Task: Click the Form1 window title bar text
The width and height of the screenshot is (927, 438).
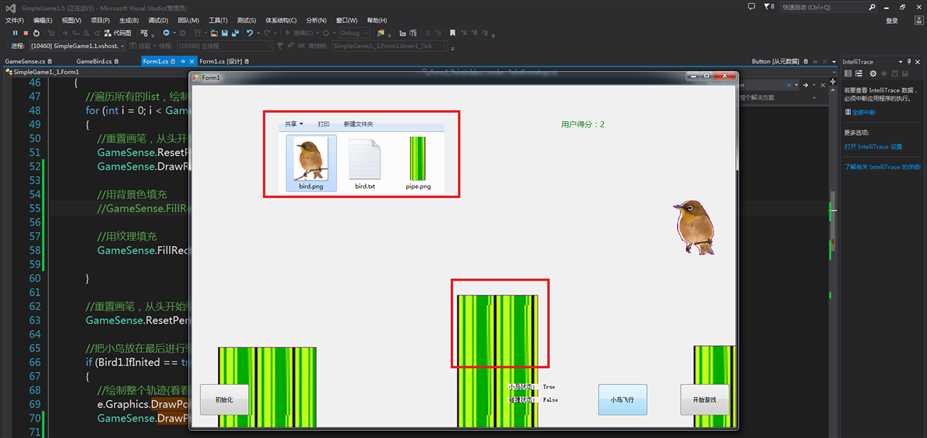Action: (211, 77)
